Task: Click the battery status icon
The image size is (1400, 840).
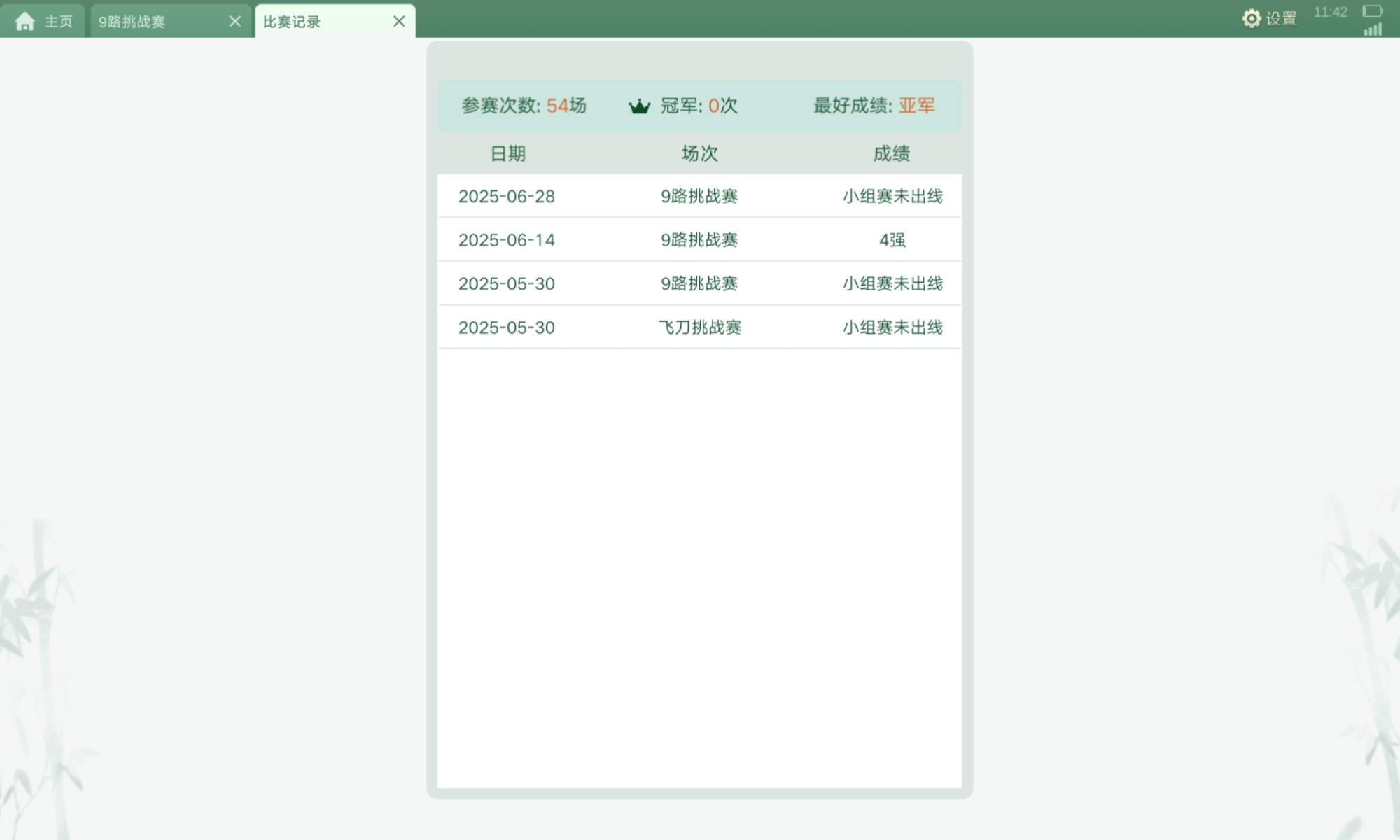Action: (x=1372, y=11)
